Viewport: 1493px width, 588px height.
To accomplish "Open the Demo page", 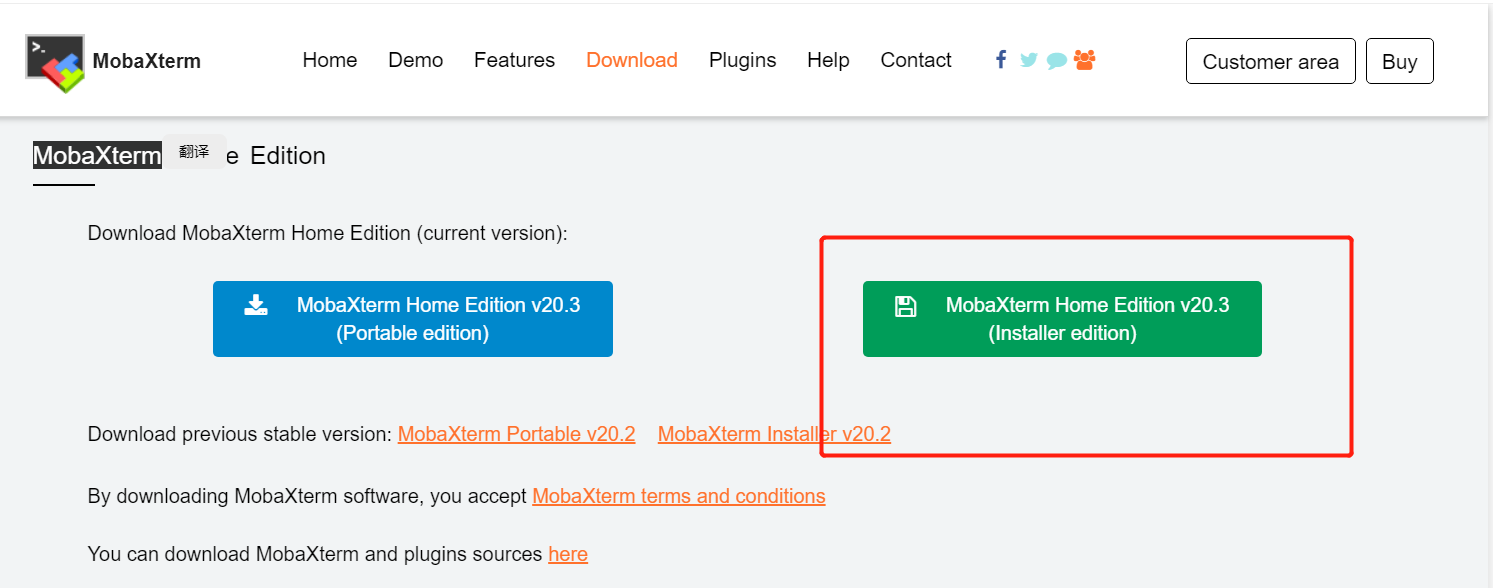I will coord(416,60).
